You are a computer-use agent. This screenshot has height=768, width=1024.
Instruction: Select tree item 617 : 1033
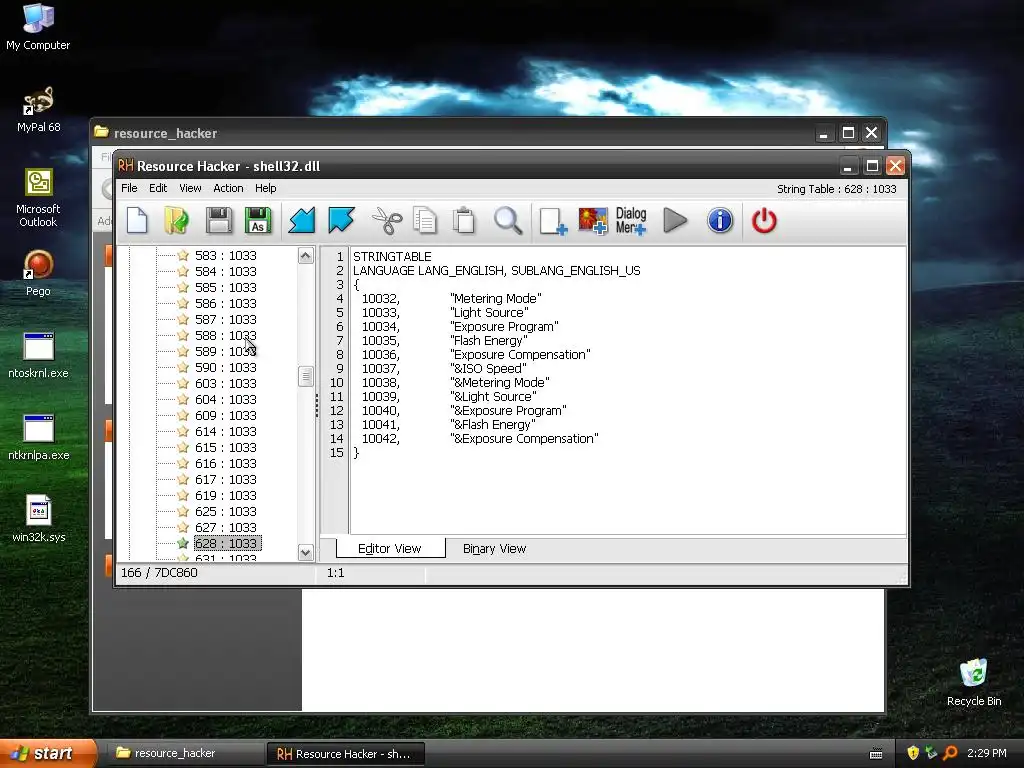tap(225, 479)
